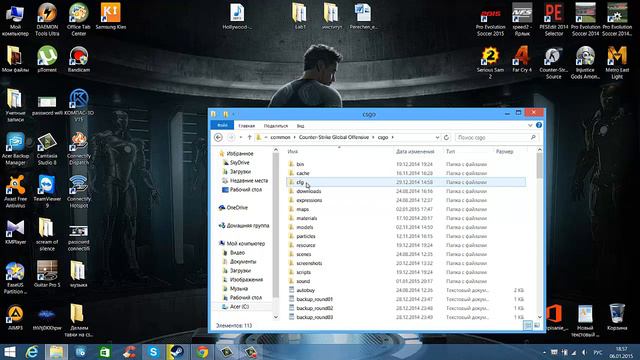Open the Avast Free Antivirus desktop icon
Image resolution: width=640 pixels, height=360 pixels.
click(16, 191)
